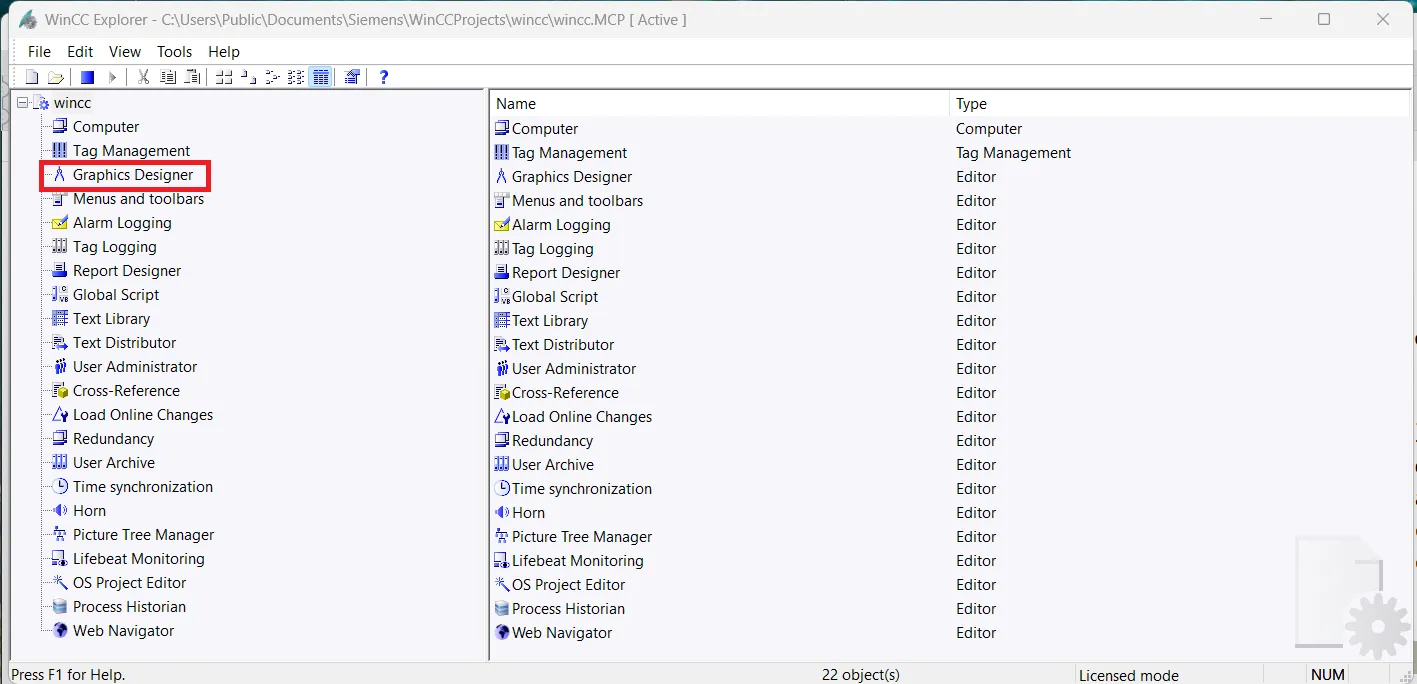
Task: Click Cross-Reference icon in the Name list
Action: point(502,392)
